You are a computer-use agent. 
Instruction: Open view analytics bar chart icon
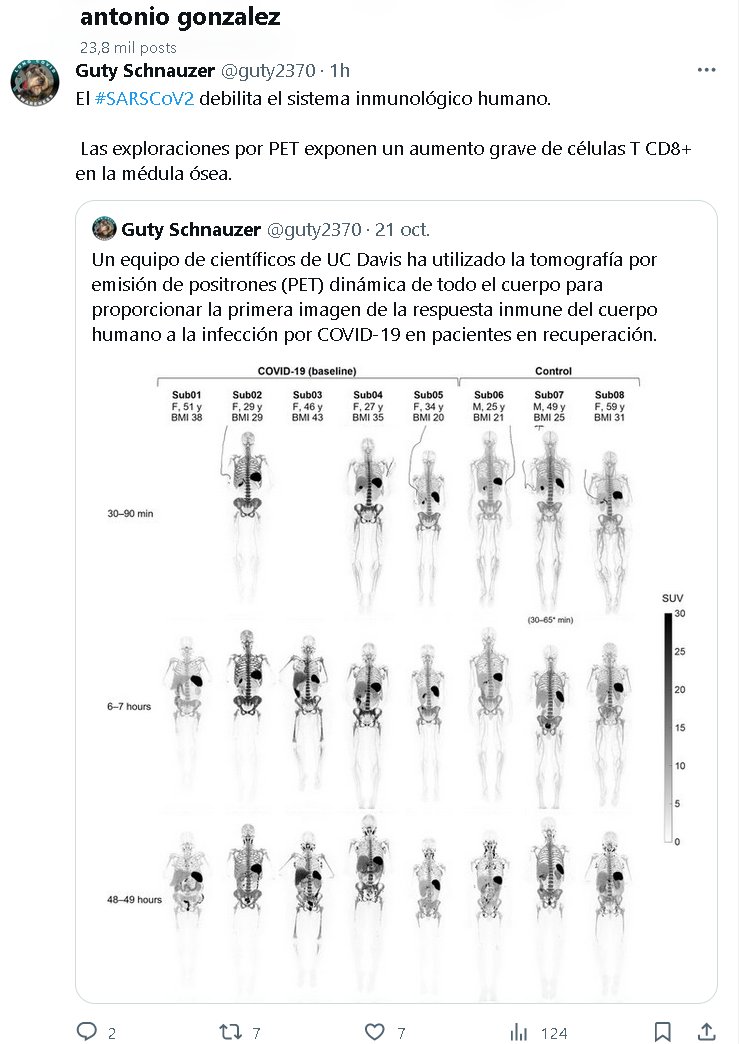[x=519, y=1031]
